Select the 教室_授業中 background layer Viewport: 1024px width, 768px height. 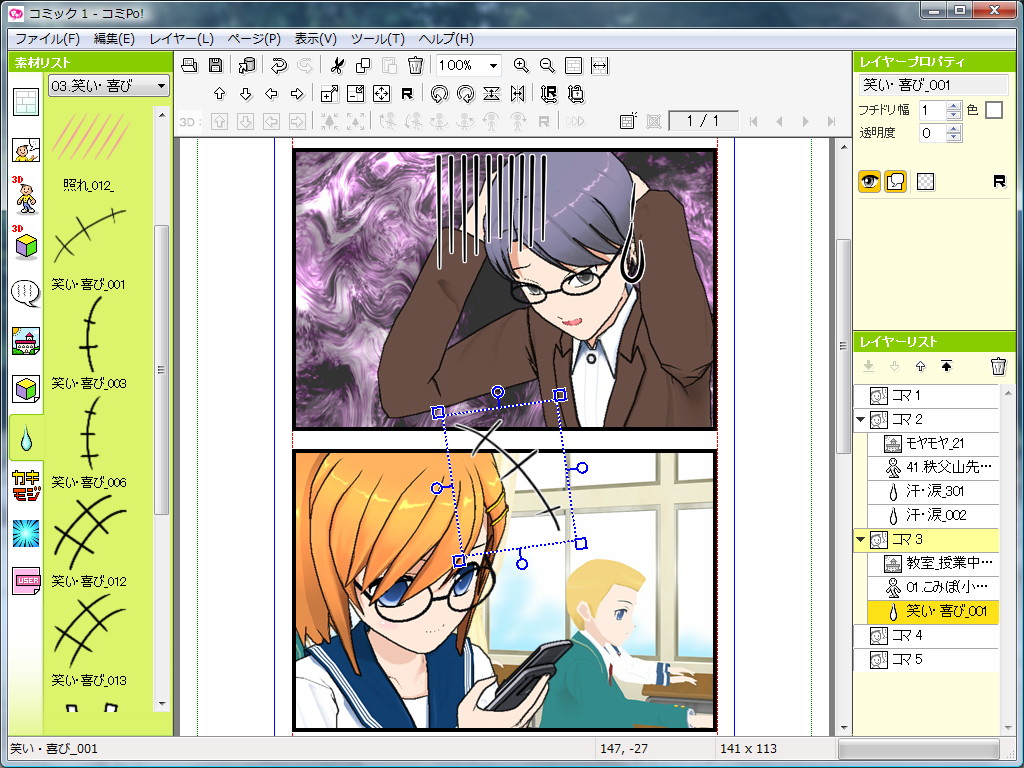[933, 563]
